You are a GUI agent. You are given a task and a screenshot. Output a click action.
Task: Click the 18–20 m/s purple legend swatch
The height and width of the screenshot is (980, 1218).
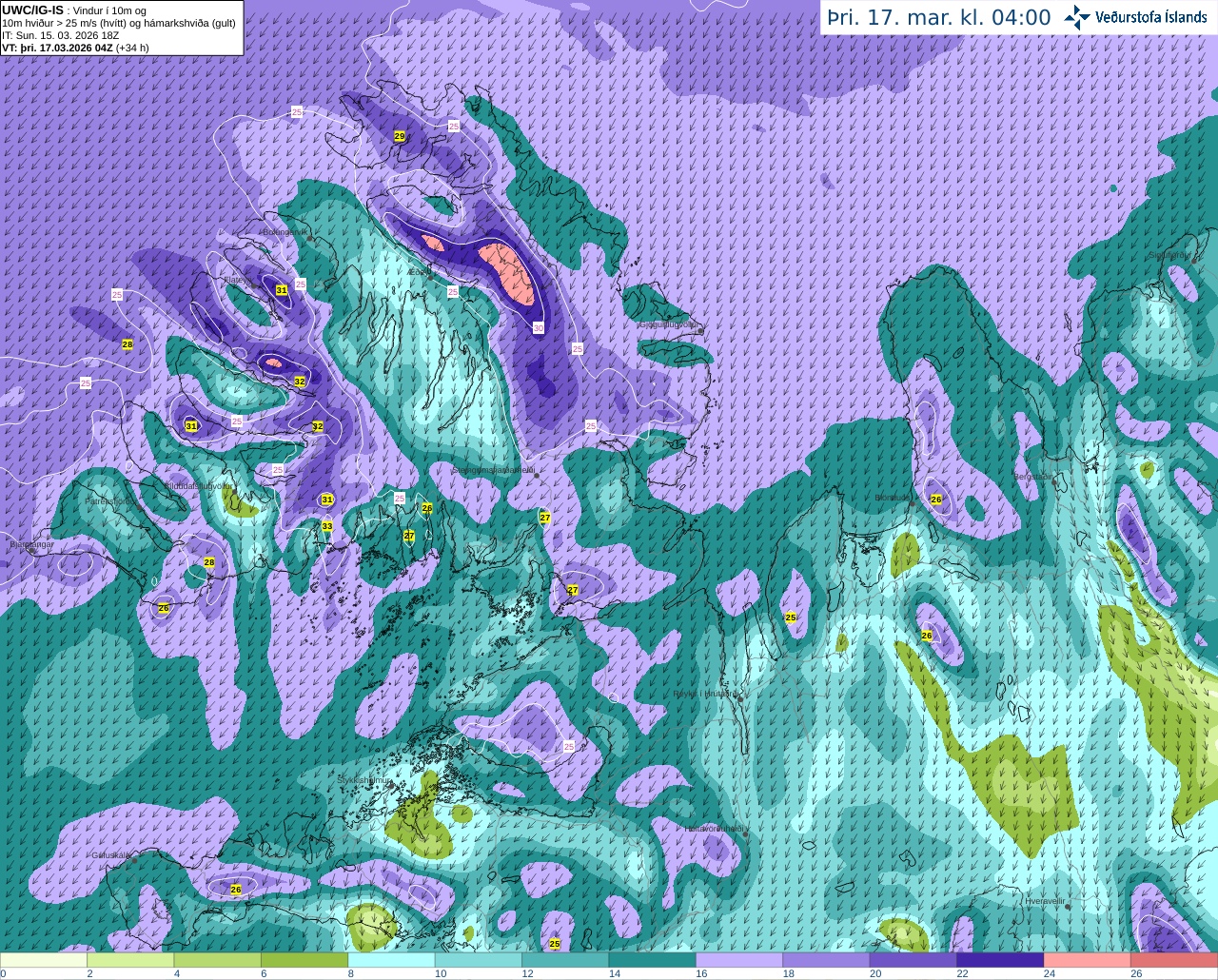tap(827, 960)
